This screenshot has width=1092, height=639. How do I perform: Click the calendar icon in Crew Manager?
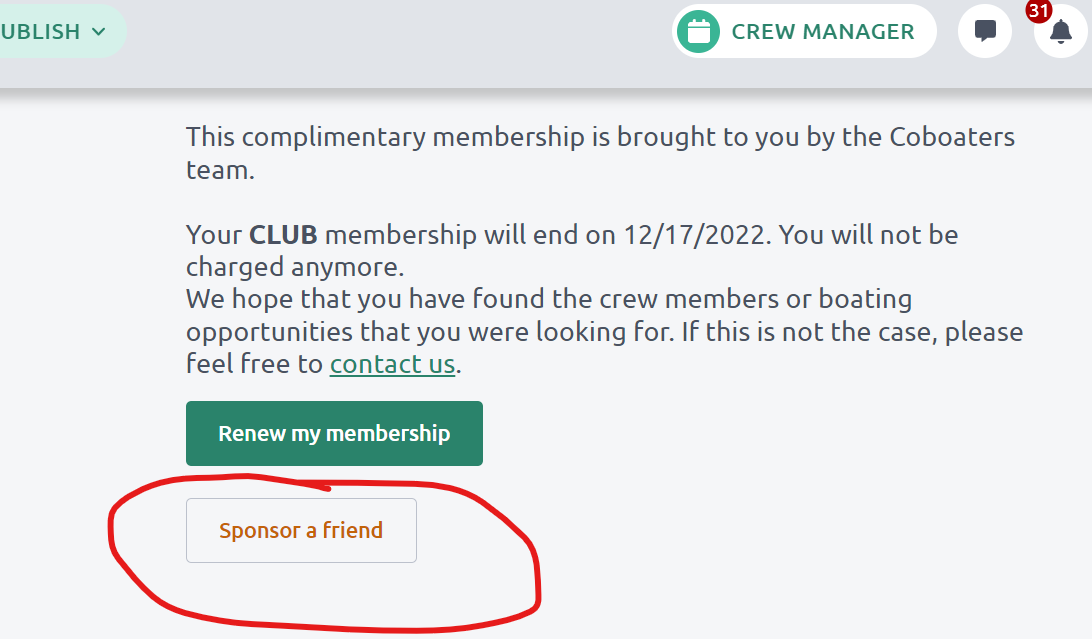[x=698, y=32]
